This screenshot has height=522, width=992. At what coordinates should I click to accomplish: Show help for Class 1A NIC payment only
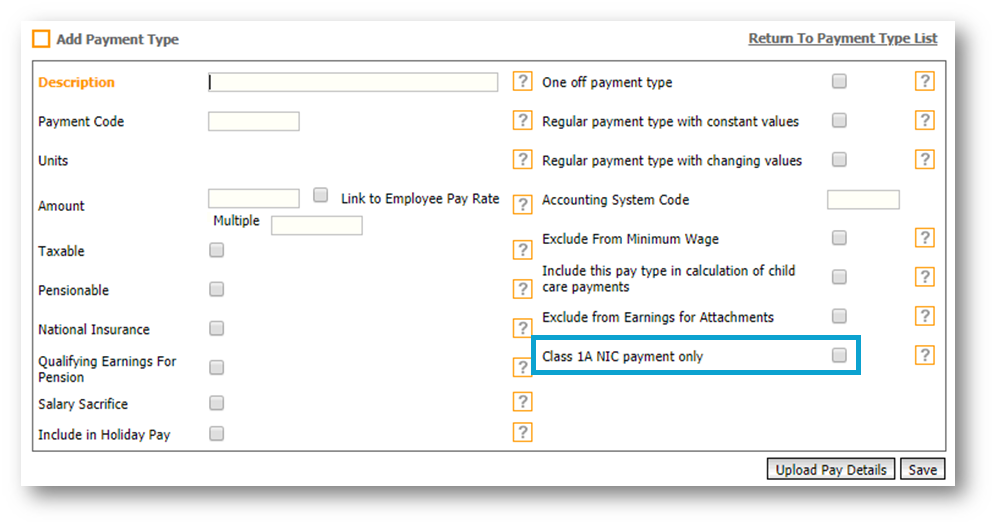click(924, 355)
